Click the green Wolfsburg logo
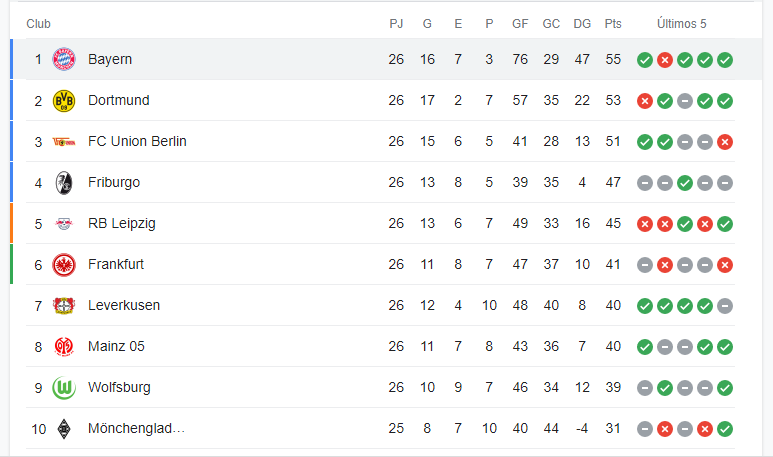This screenshot has height=457, width=773. click(x=64, y=387)
